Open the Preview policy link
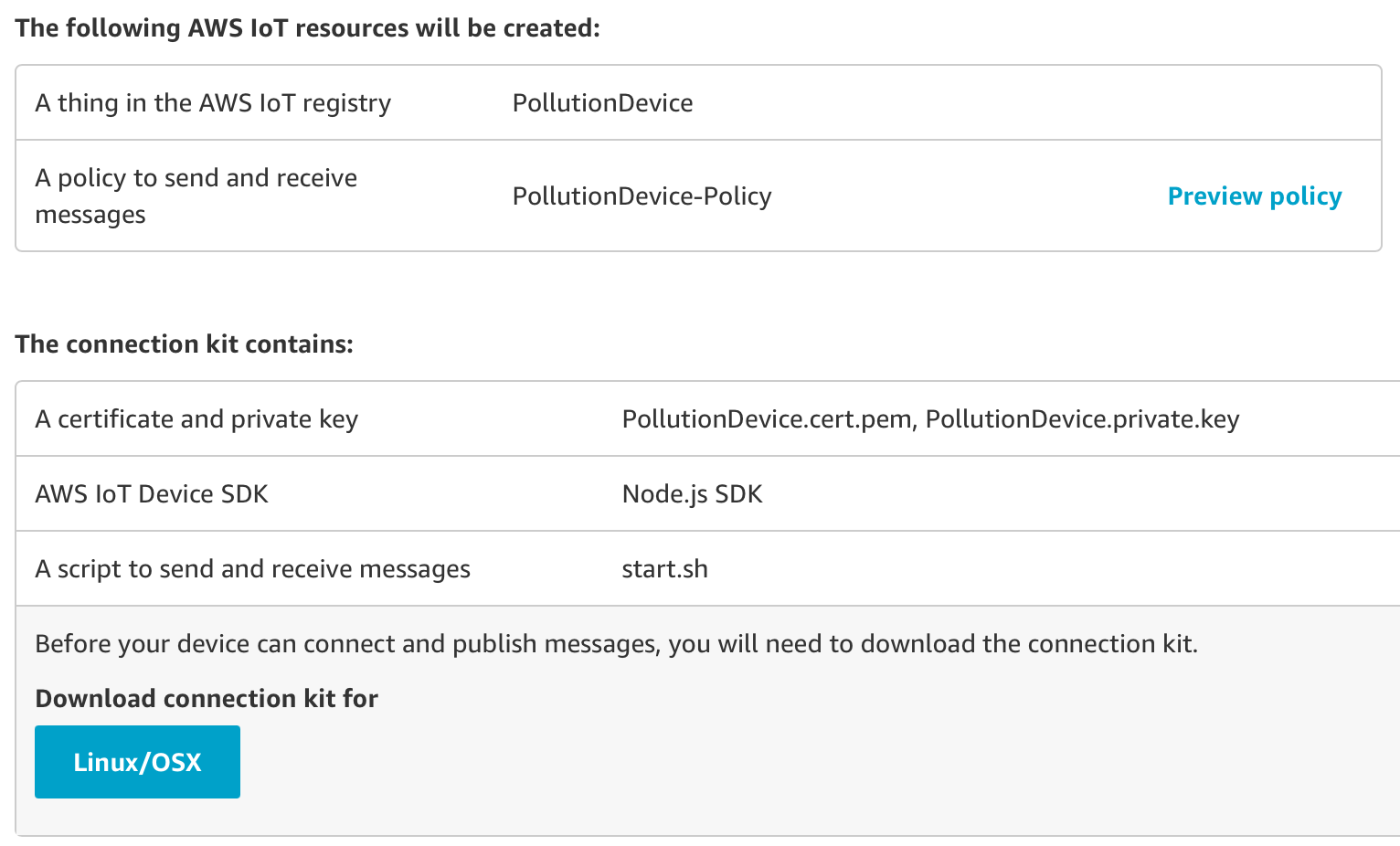 coord(1254,196)
